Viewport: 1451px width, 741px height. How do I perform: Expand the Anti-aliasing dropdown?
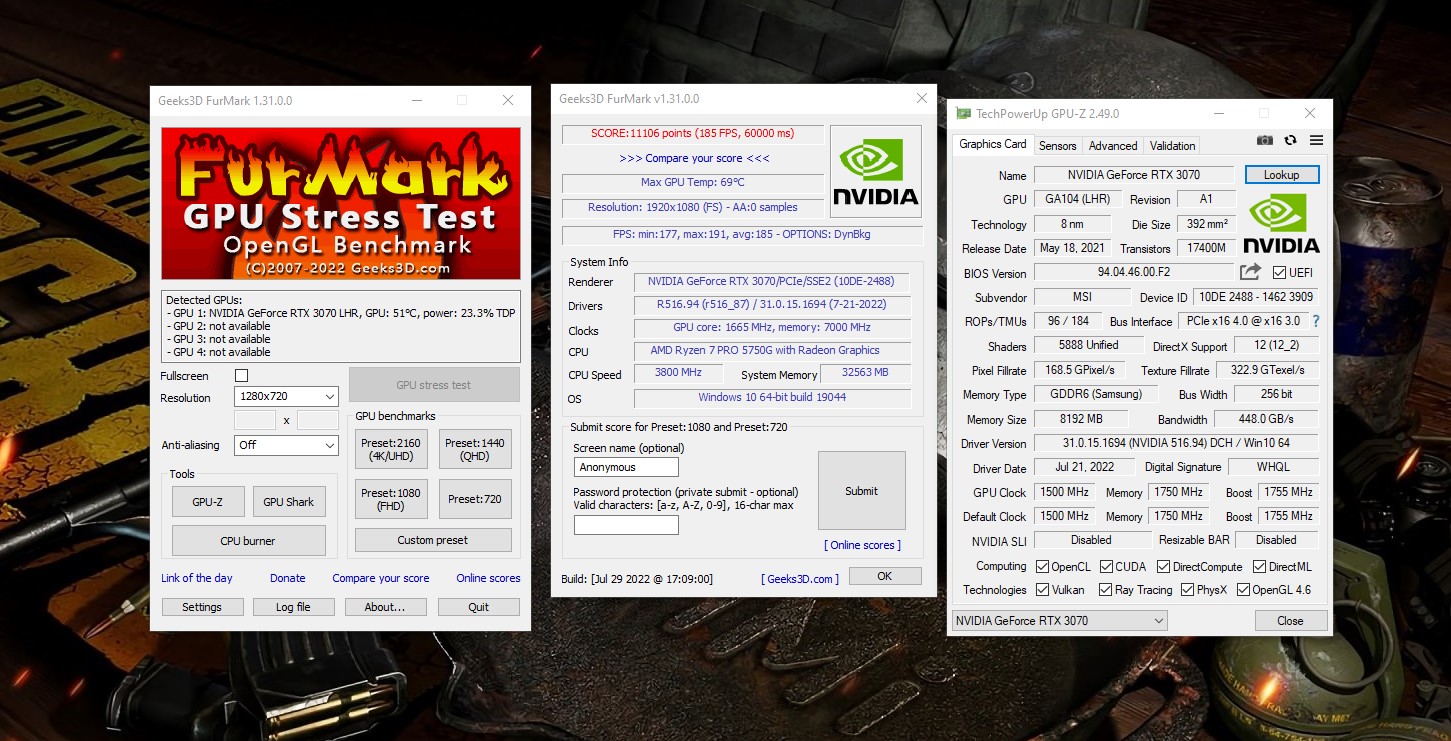286,445
